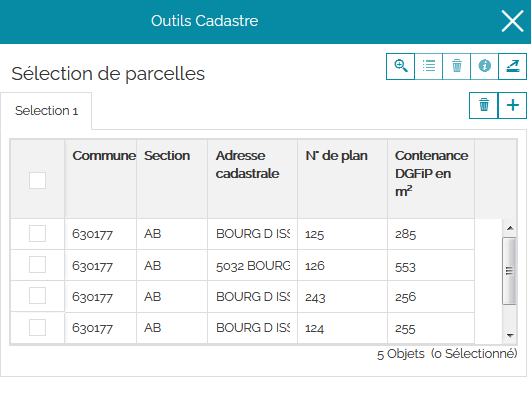Open the info icon for parcels

485,66
